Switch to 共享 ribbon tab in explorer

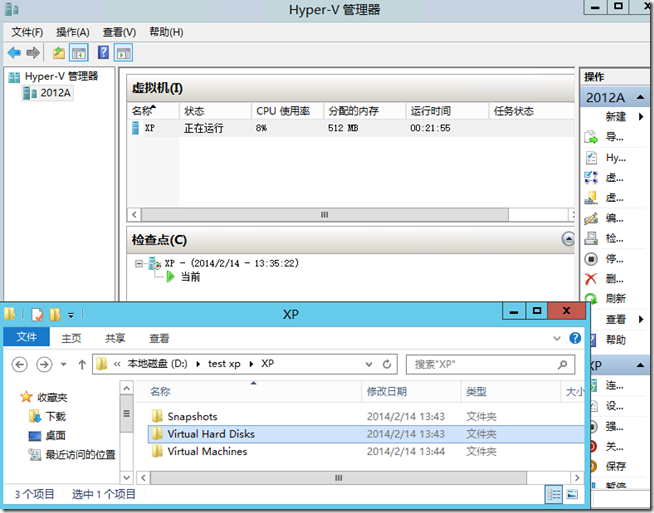(x=115, y=338)
